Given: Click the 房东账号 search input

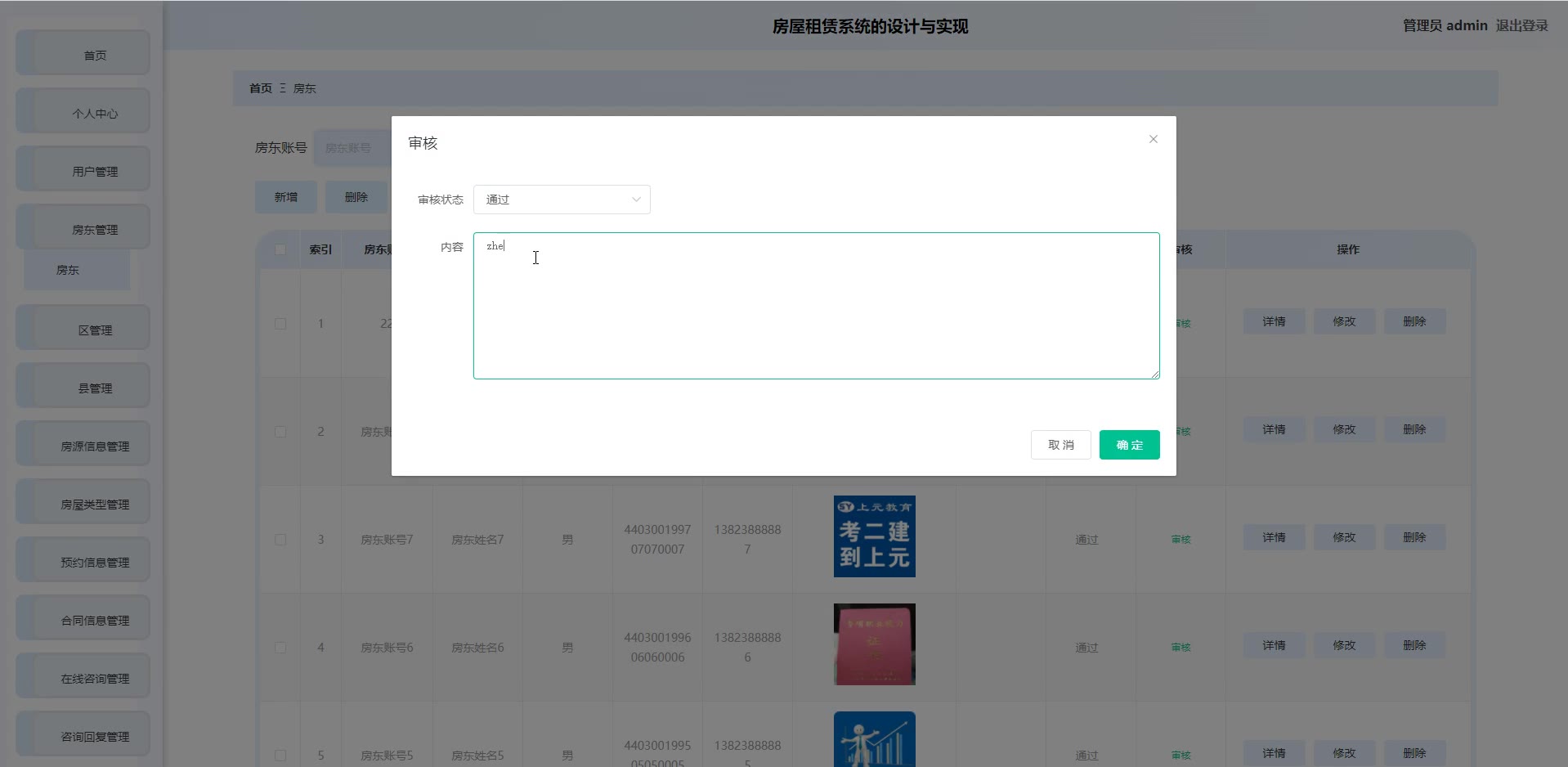Looking at the screenshot, I should pyautogui.click(x=352, y=148).
